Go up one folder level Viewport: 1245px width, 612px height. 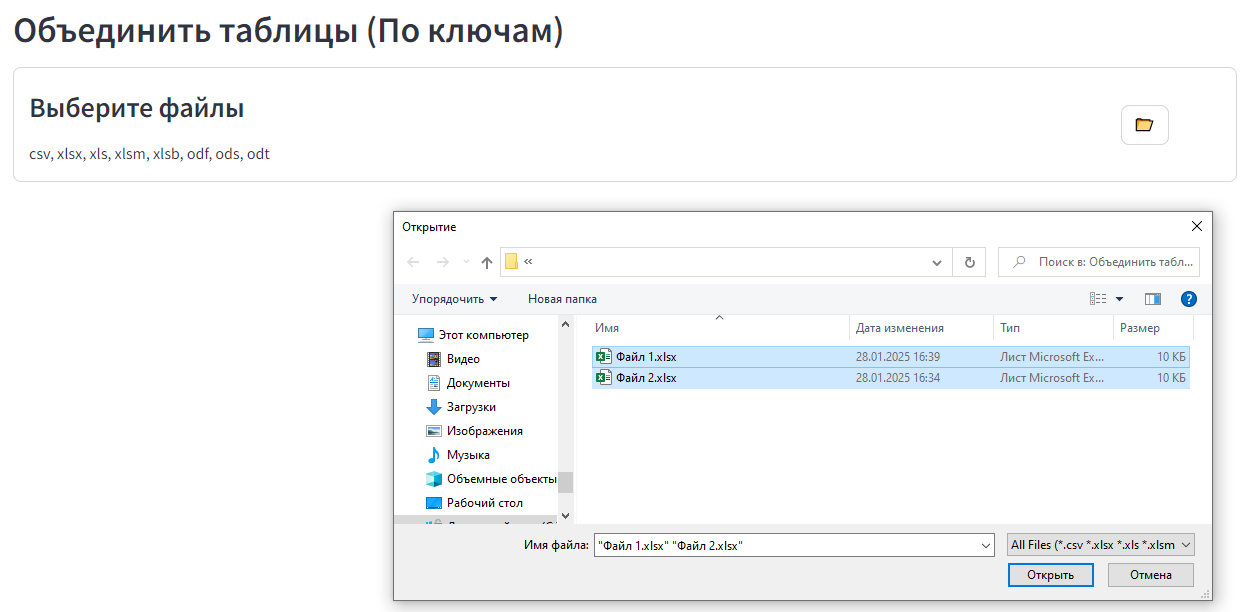[487, 262]
